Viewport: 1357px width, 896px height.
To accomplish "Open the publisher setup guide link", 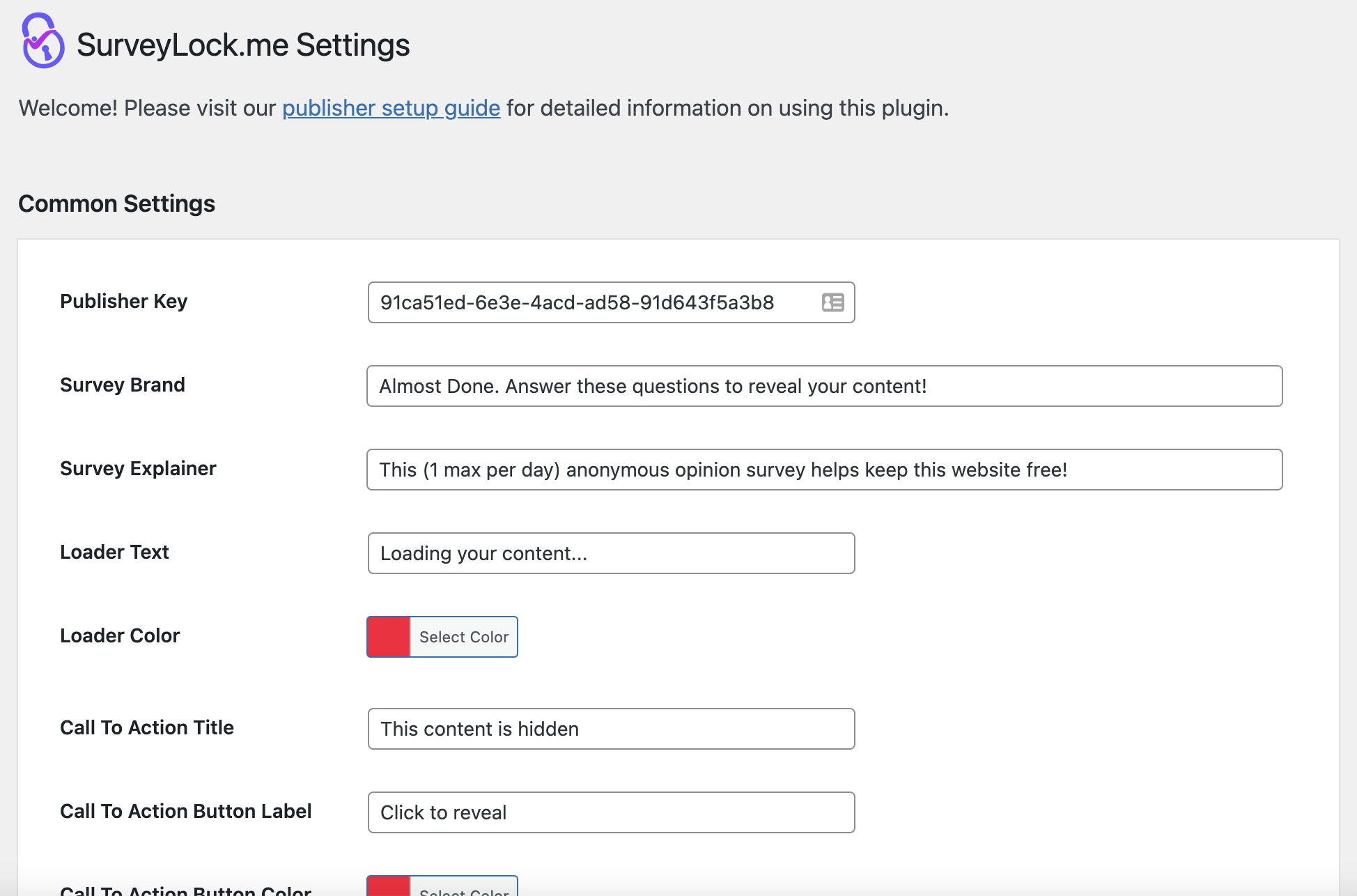I will 391,108.
